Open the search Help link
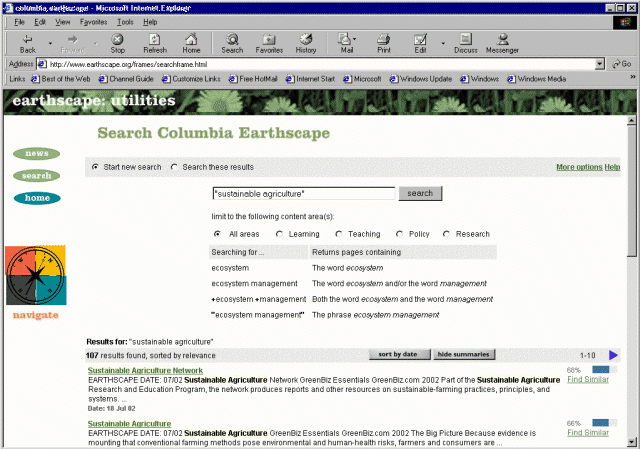This screenshot has width=640, height=449. (x=612, y=167)
